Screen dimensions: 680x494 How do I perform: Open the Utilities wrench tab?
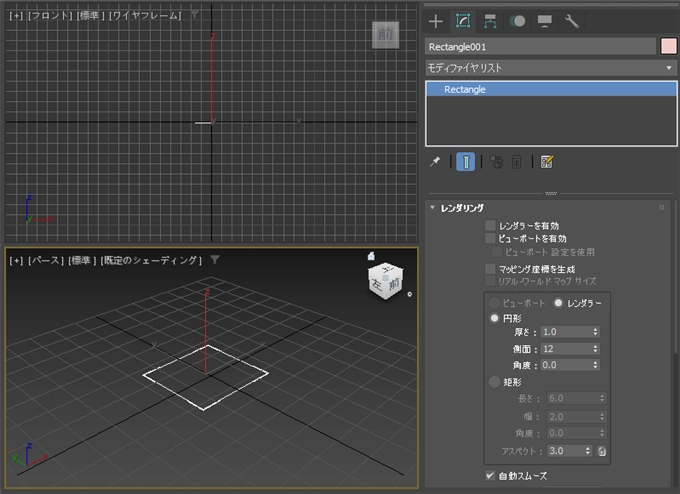click(572, 21)
